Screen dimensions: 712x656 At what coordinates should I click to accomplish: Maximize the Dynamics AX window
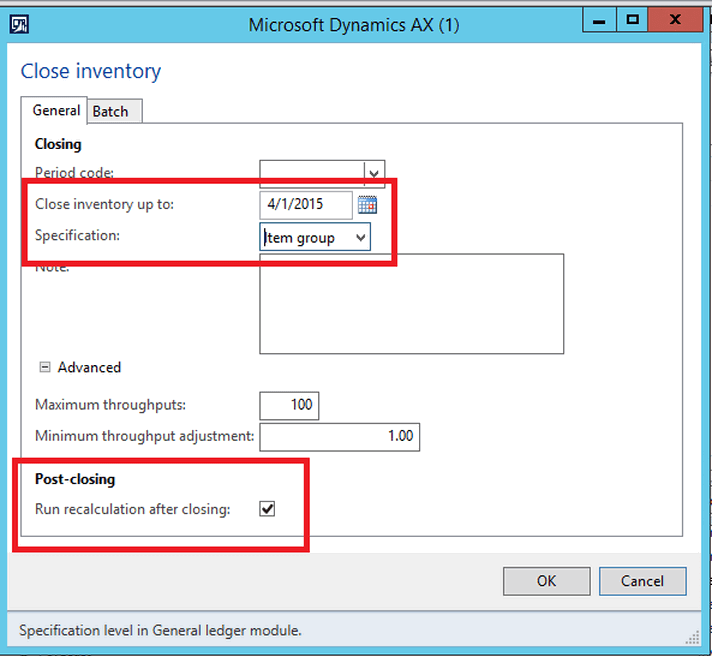(632, 20)
